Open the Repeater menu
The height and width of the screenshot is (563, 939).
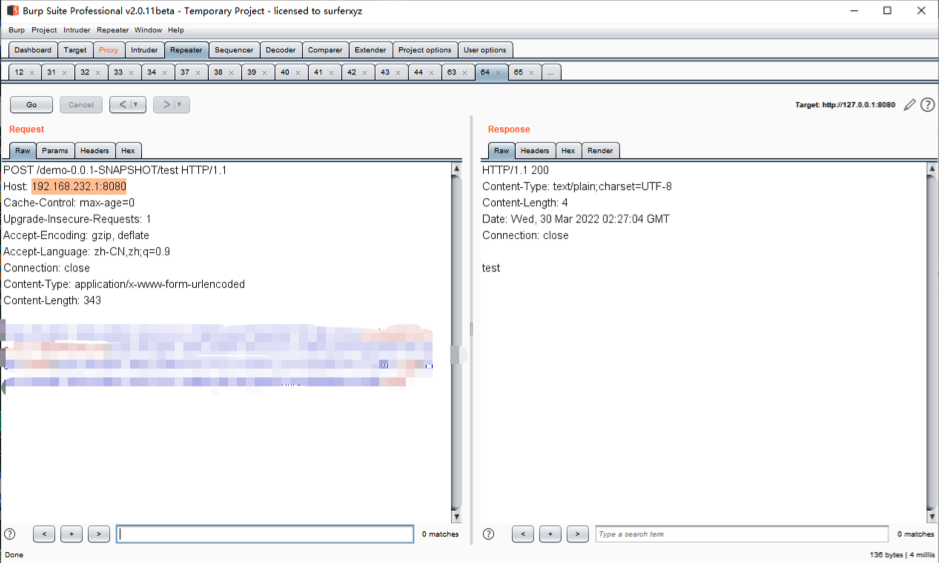pyautogui.click(x=113, y=30)
